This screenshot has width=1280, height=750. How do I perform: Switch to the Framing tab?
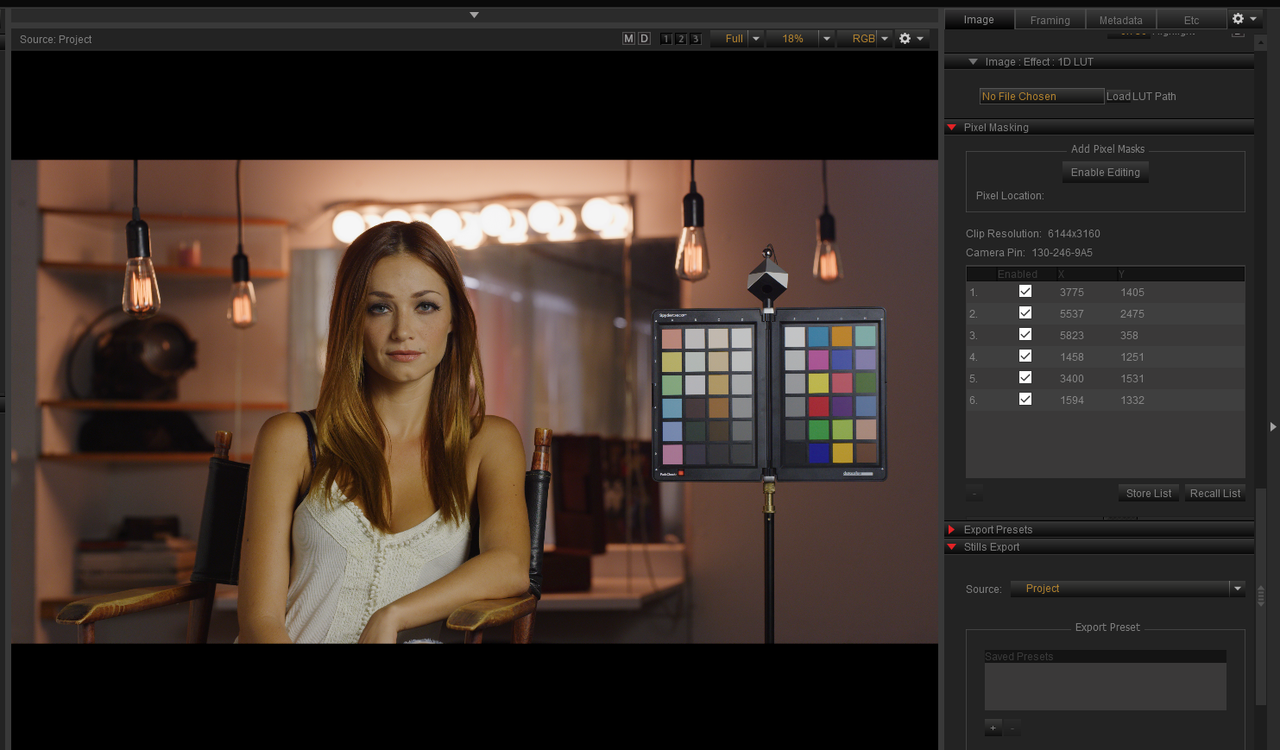pyautogui.click(x=1050, y=20)
